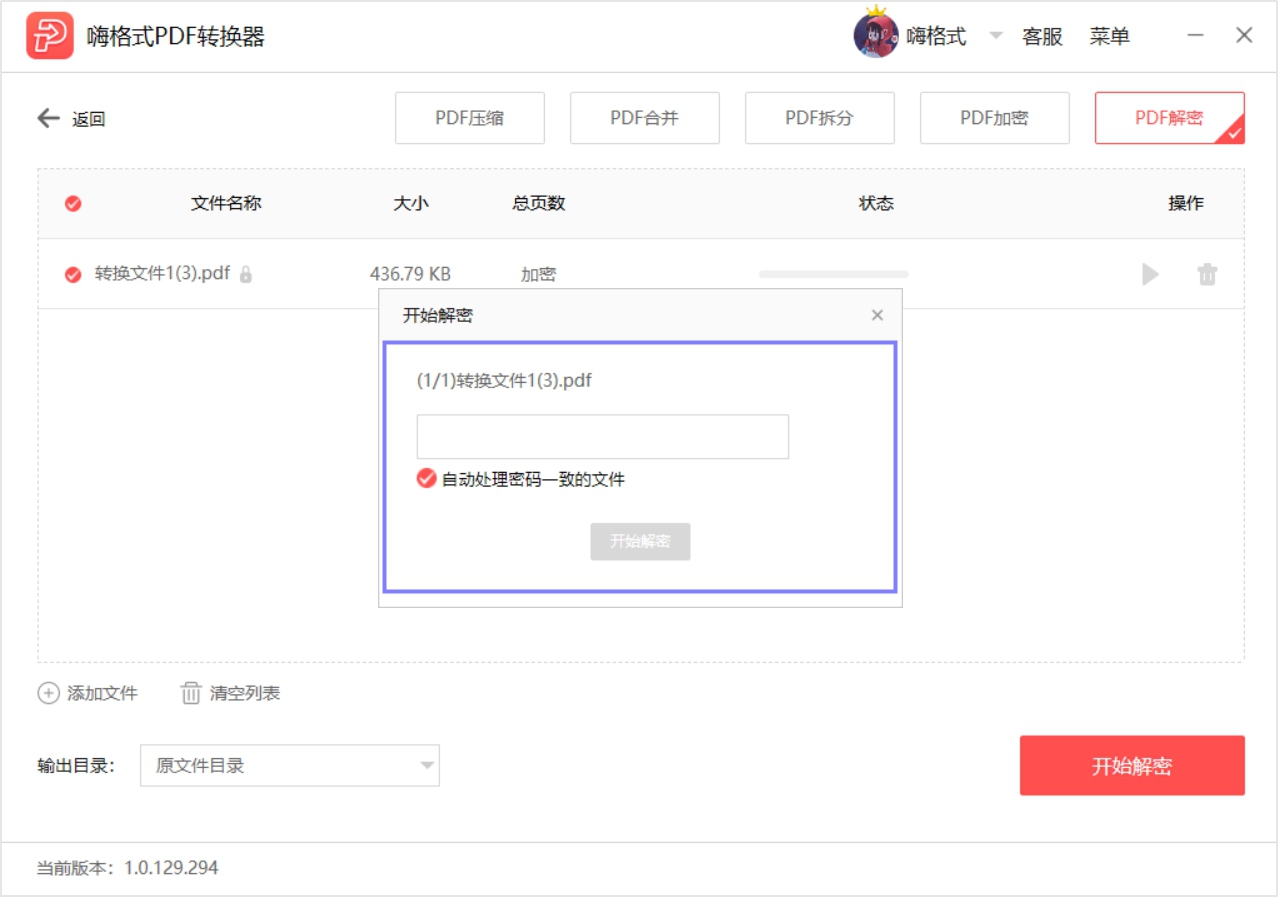Delete the file using the trash icon
The image size is (1279, 898).
click(x=1208, y=273)
